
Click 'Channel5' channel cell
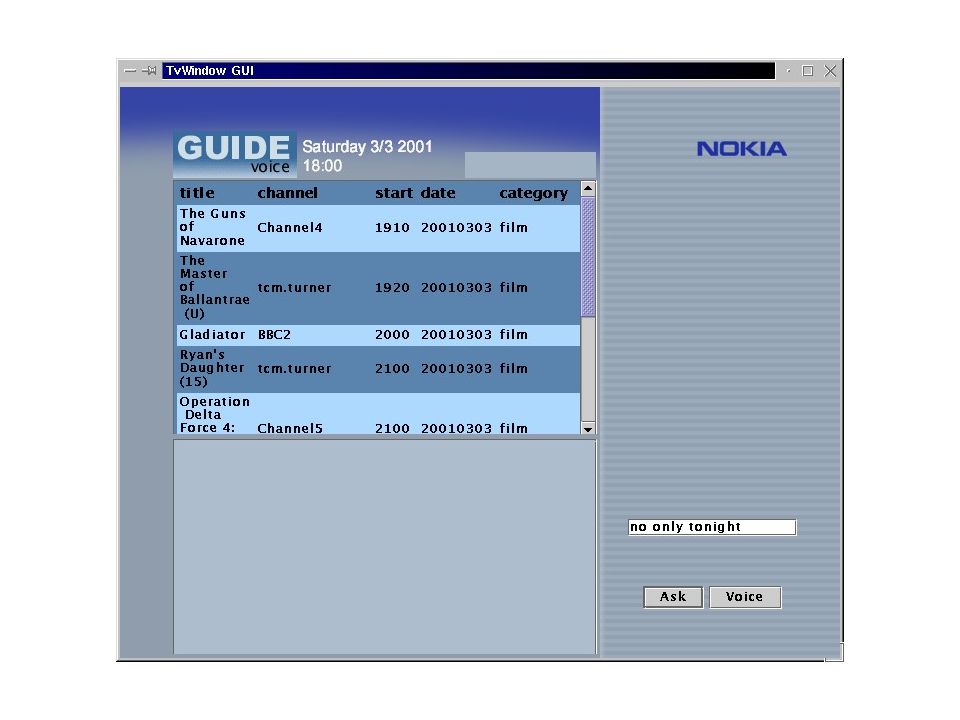[290, 429]
